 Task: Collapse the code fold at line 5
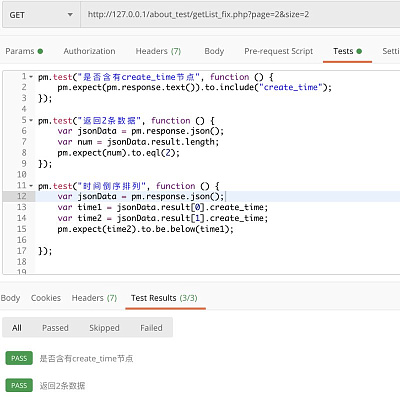(x=31, y=120)
